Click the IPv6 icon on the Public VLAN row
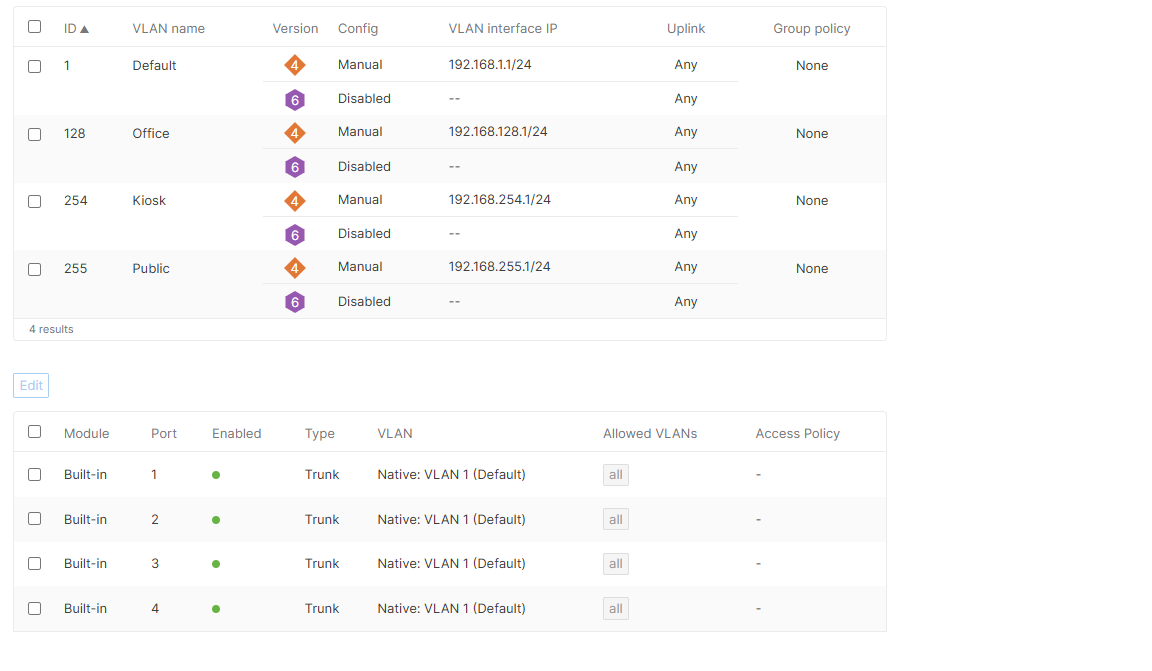This screenshot has height=671, width=1152. (295, 301)
